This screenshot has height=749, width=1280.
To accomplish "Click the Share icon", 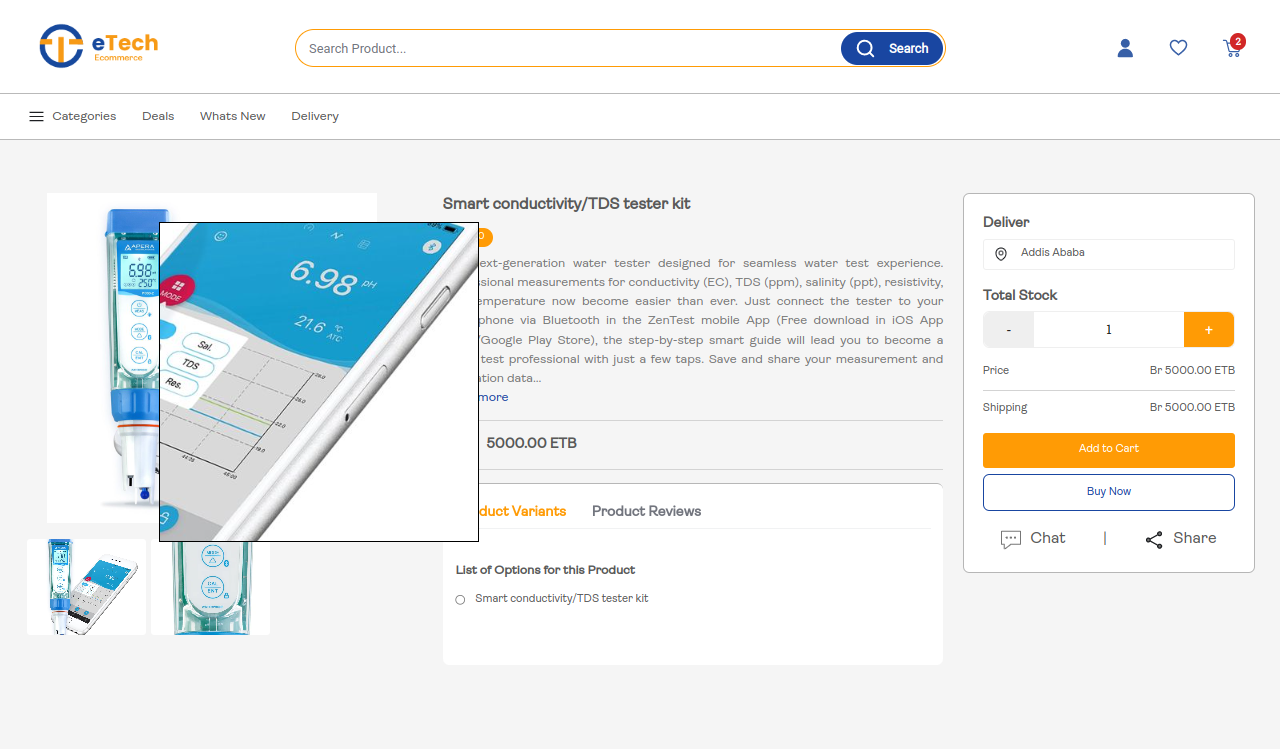I will [x=1154, y=539].
